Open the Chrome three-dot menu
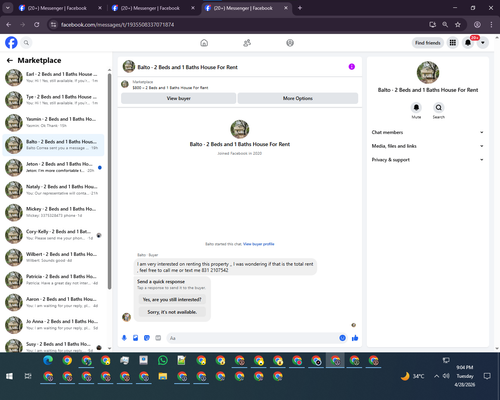500x400 pixels. pos(491,25)
